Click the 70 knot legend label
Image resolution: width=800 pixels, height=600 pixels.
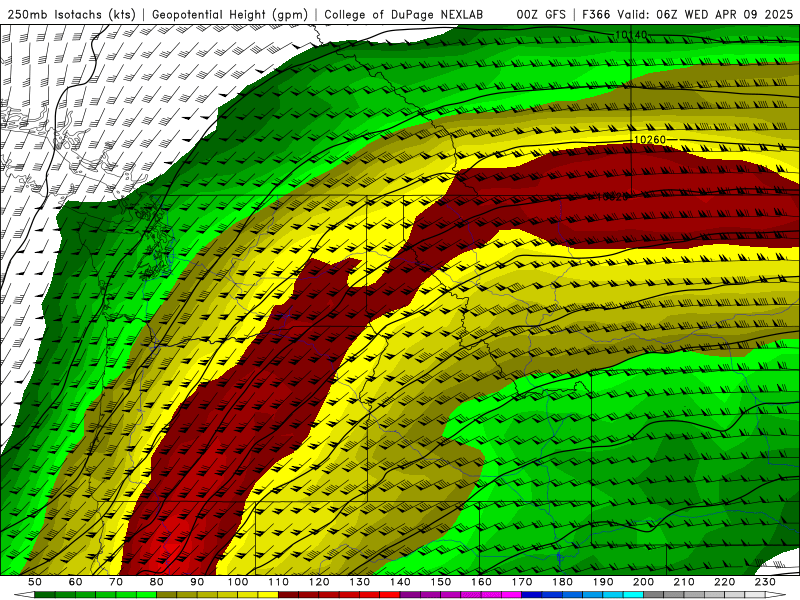116,582
